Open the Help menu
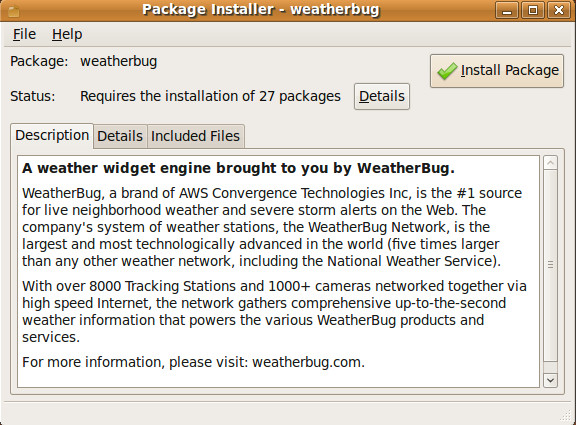The height and width of the screenshot is (425, 576). tap(67, 35)
